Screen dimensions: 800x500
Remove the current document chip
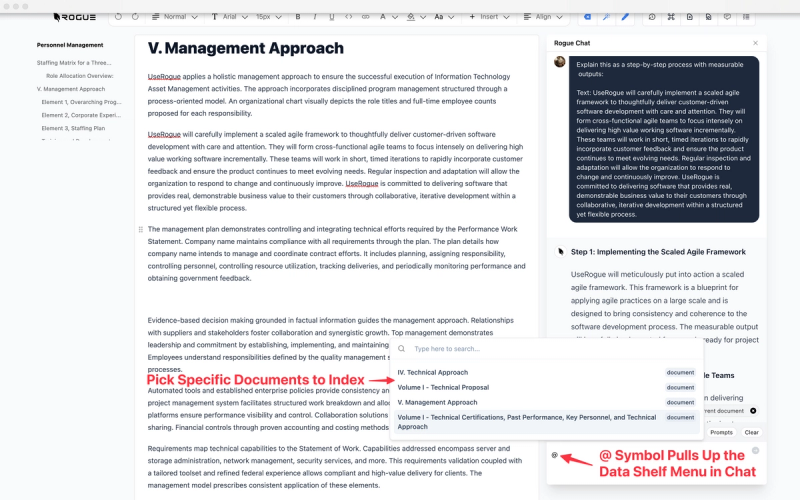[753, 411]
